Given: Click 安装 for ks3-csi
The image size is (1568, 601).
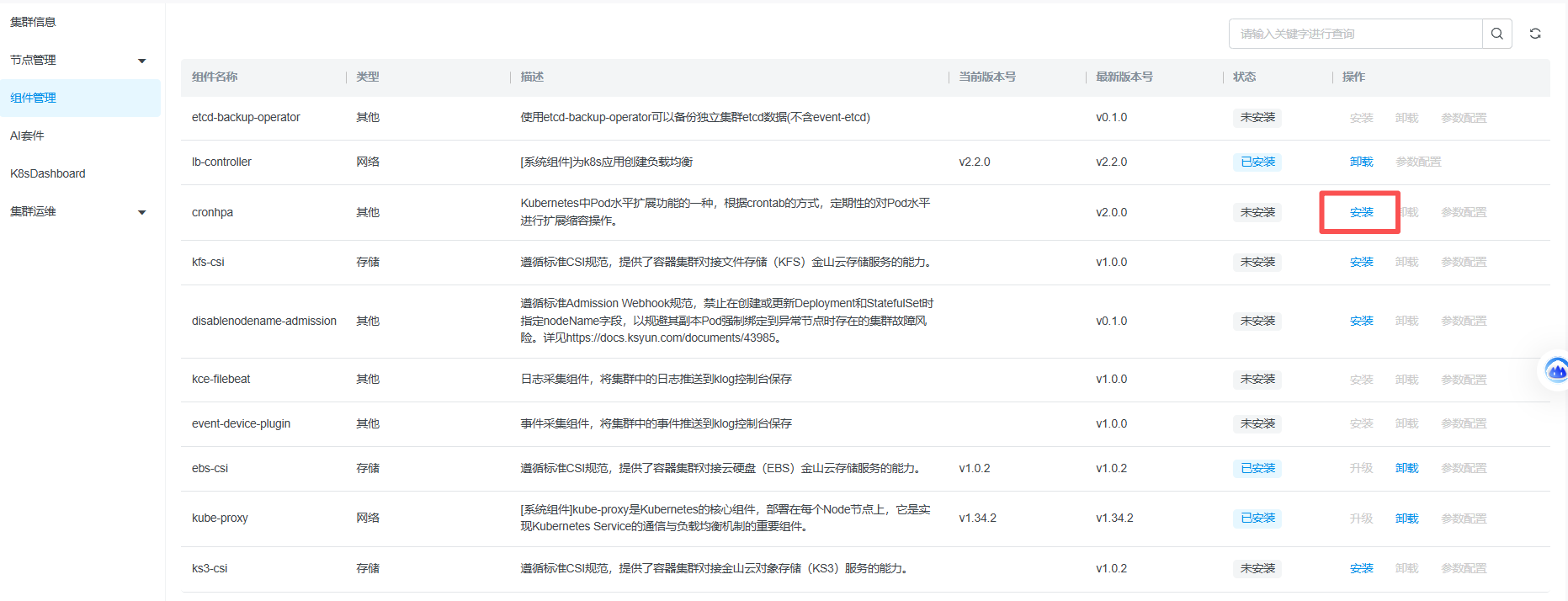Looking at the screenshot, I should tap(1361, 568).
